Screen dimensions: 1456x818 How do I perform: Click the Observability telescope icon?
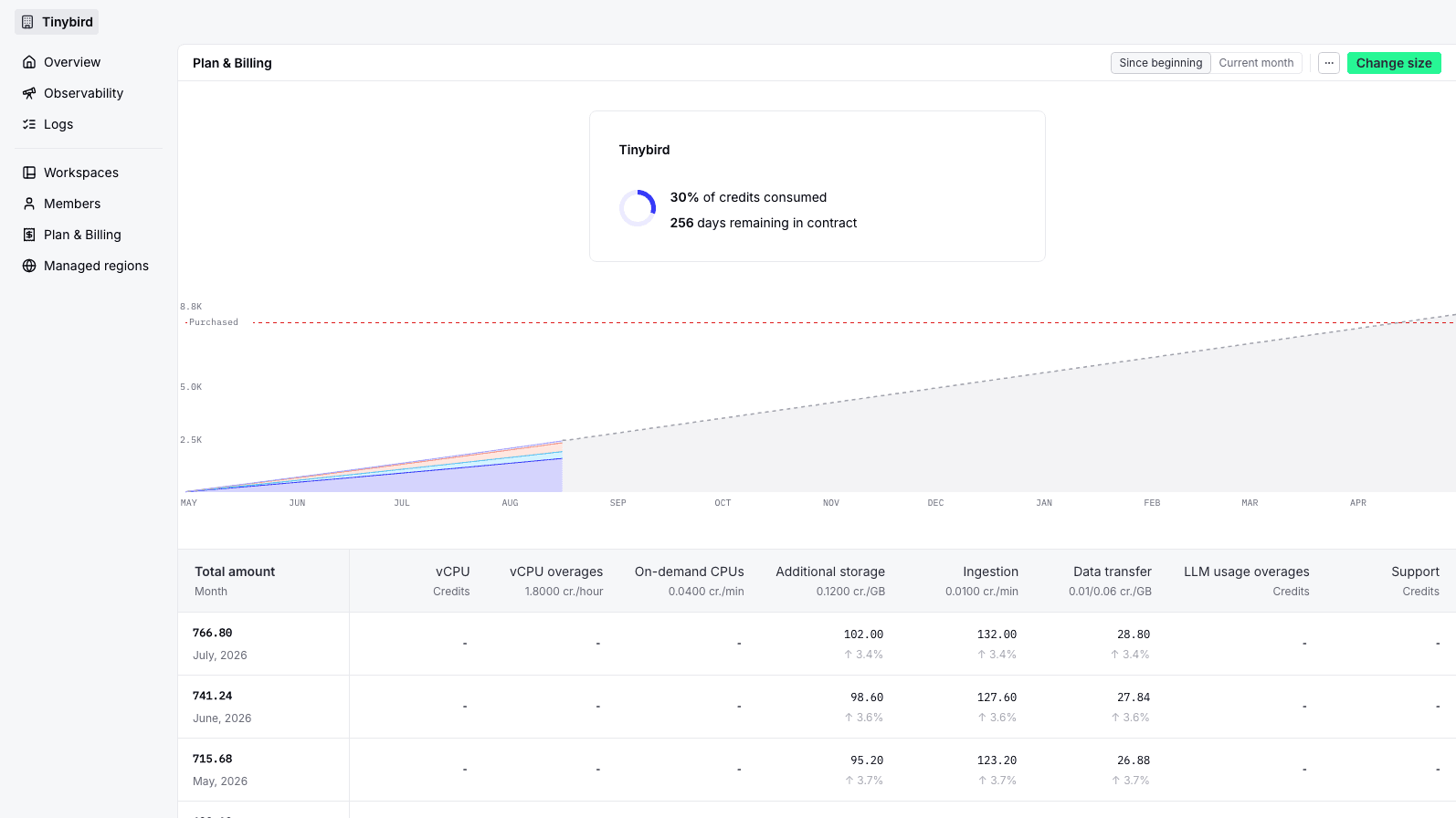pos(29,93)
